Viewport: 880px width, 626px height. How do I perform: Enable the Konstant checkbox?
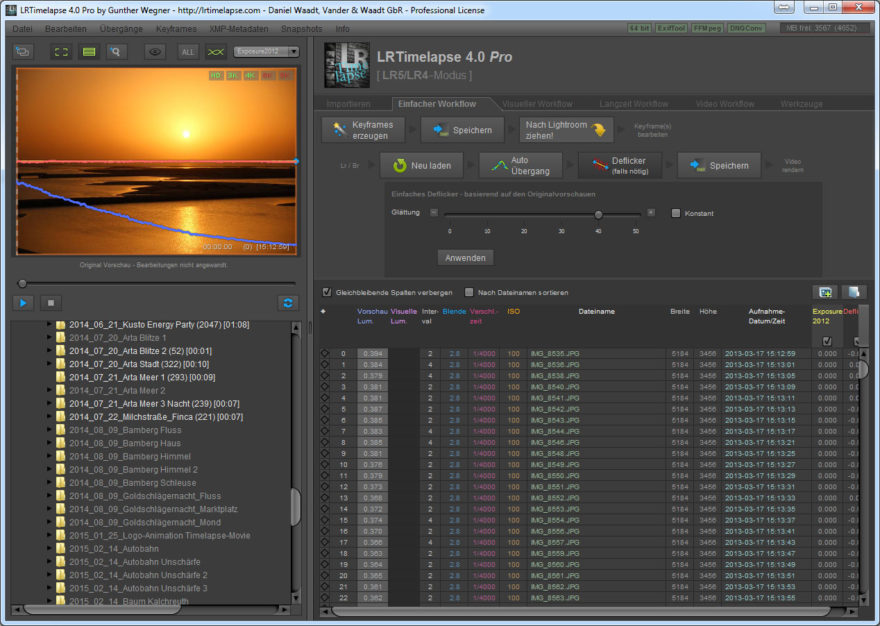point(676,213)
